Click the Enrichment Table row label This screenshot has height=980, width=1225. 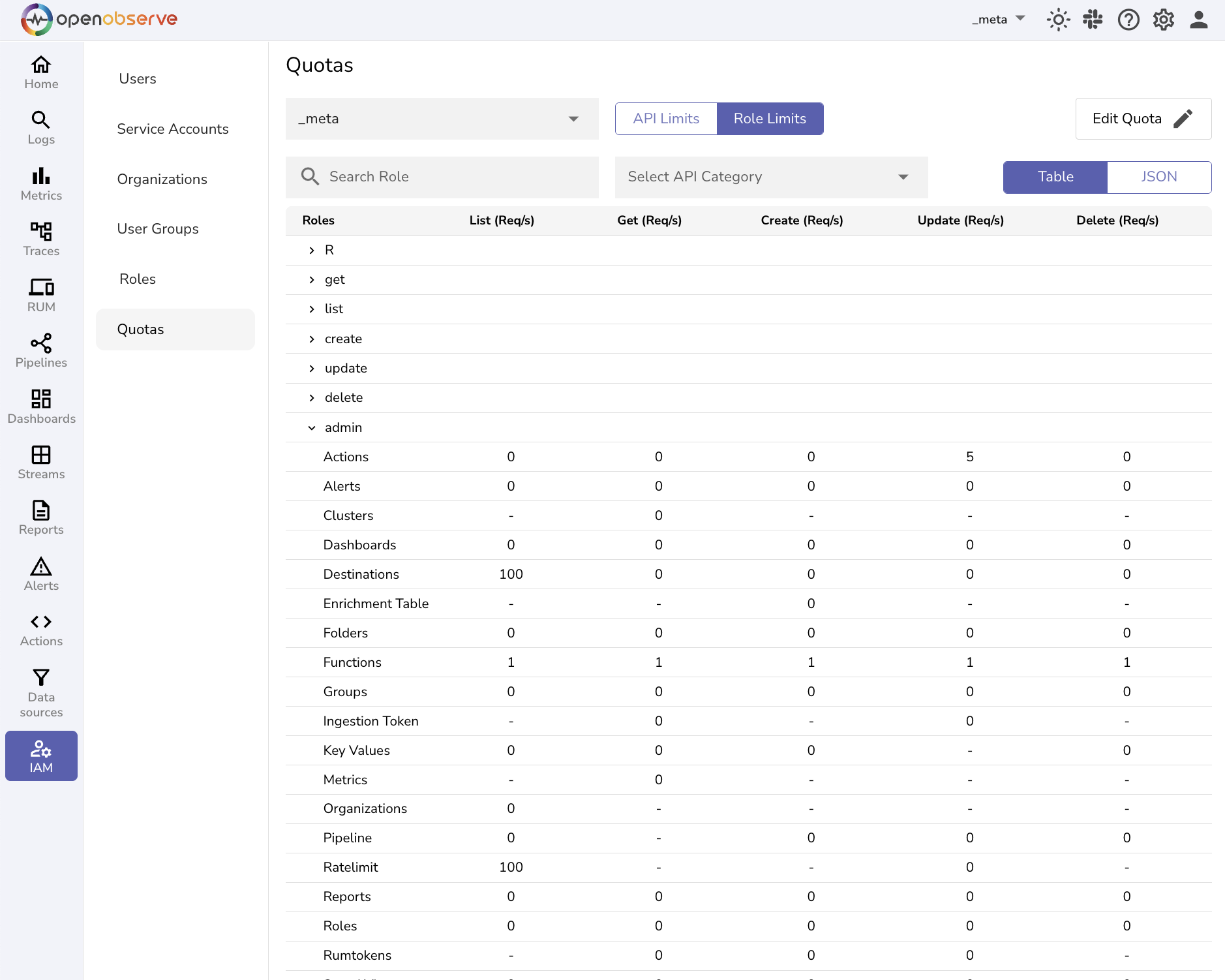pyautogui.click(x=376, y=604)
